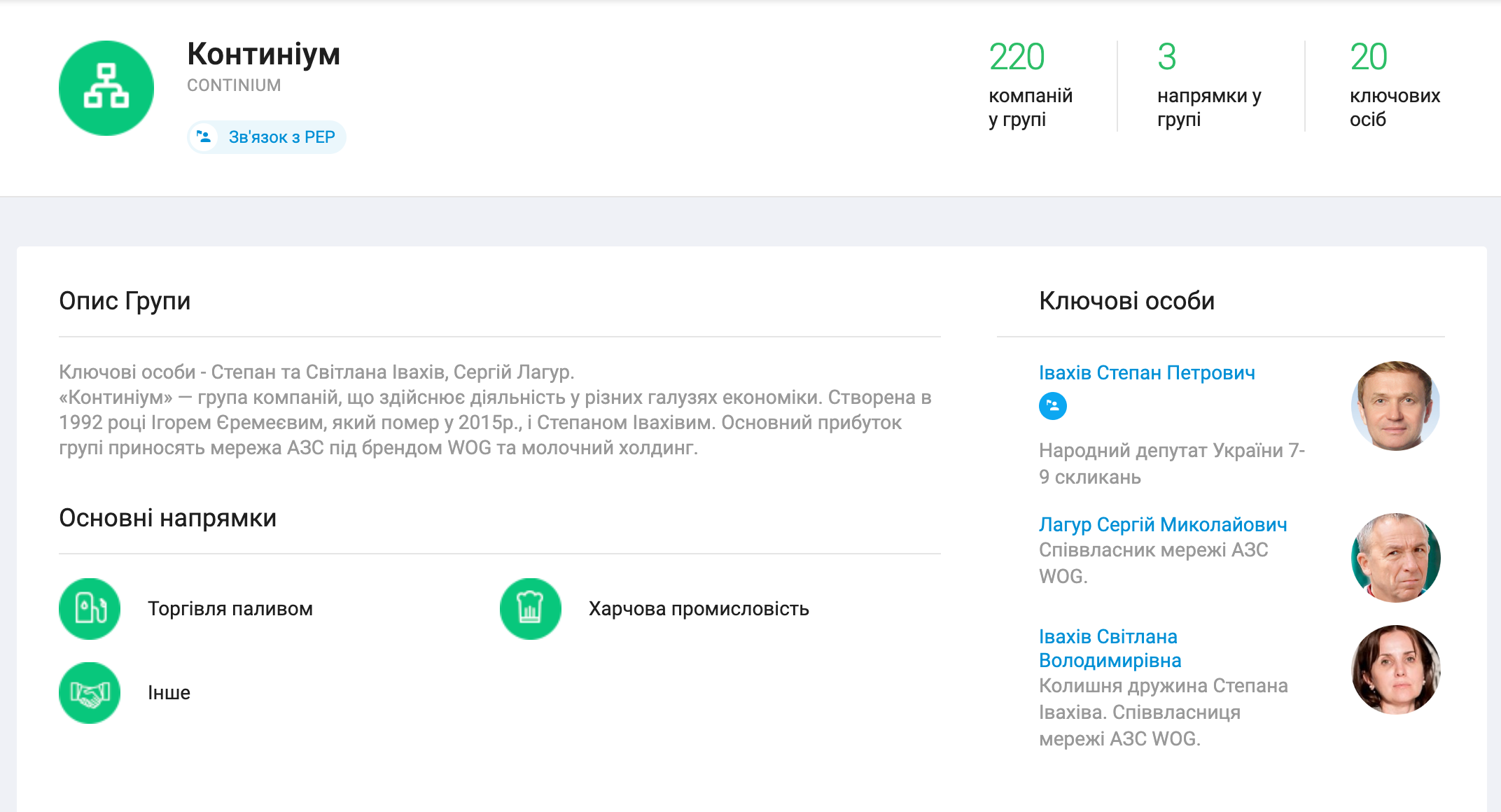Click the blue PEP badge under Івахів Степан Петрович
The width and height of the screenshot is (1501, 812).
click(x=1052, y=406)
